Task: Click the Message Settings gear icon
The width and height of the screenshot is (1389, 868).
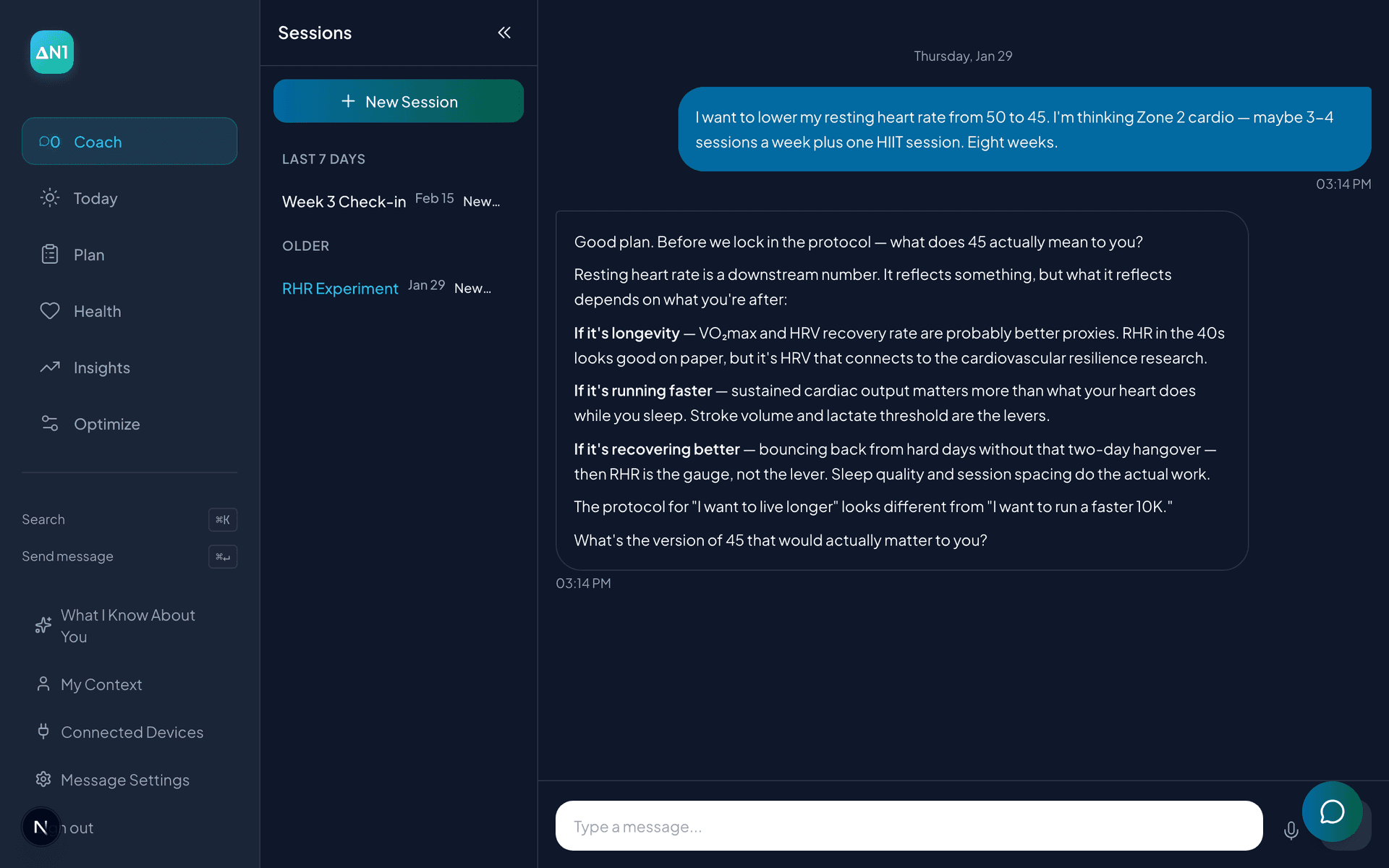Action: click(x=43, y=780)
